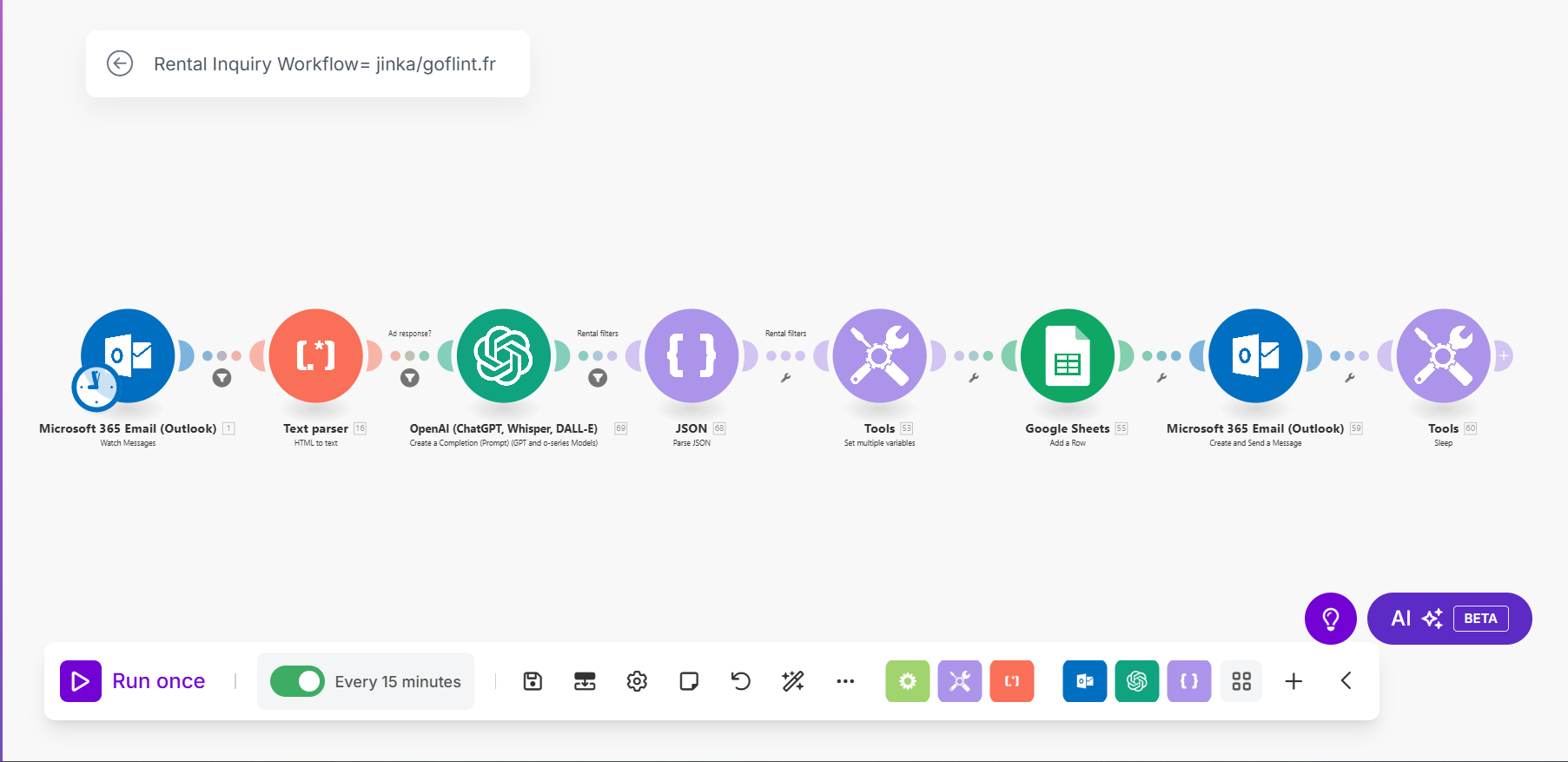Click the 'Ad response?' filter label
The height and width of the screenshot is (762, 1568).
pos(409,334)
